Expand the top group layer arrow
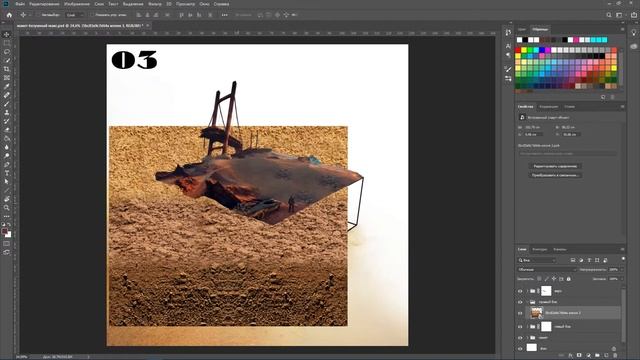 [x=527, y=291]
